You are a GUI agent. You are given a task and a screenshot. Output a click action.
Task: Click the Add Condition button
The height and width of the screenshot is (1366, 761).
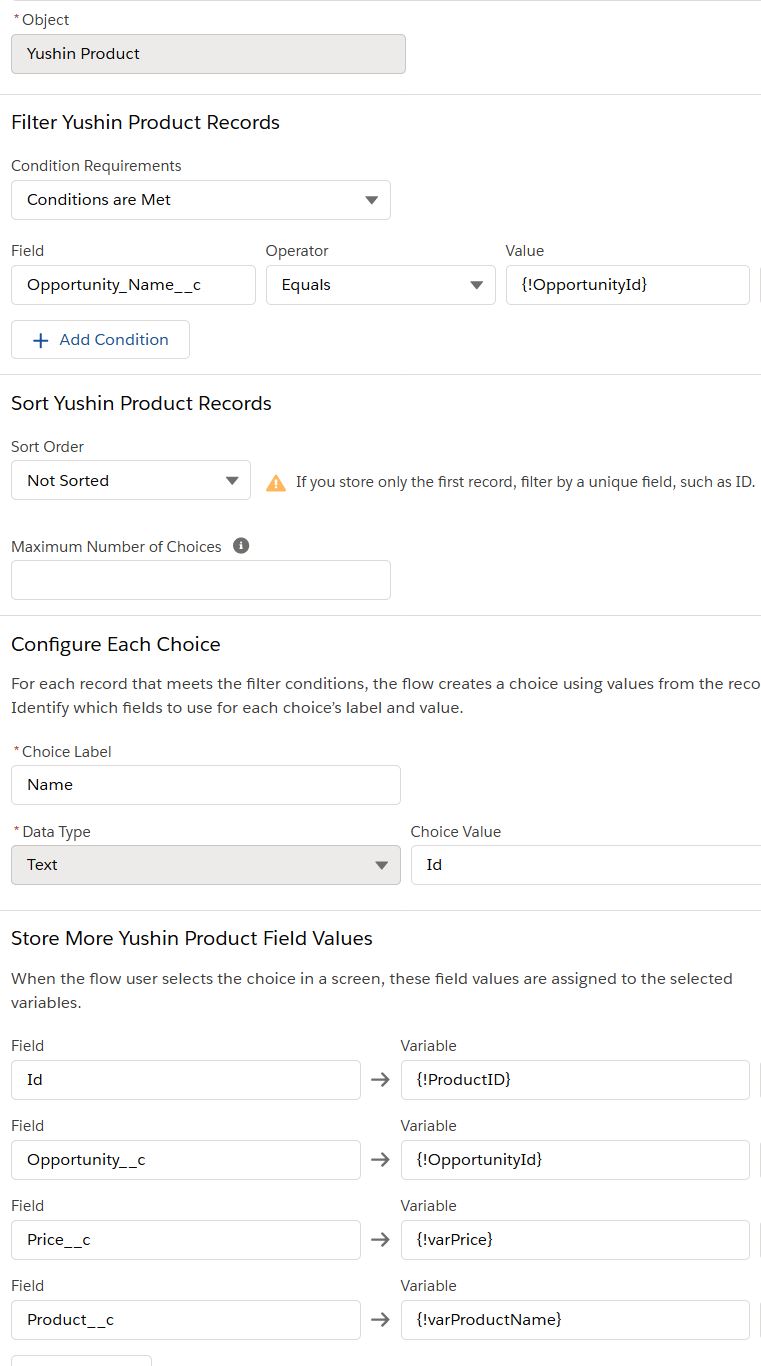[x=100, y=340]
